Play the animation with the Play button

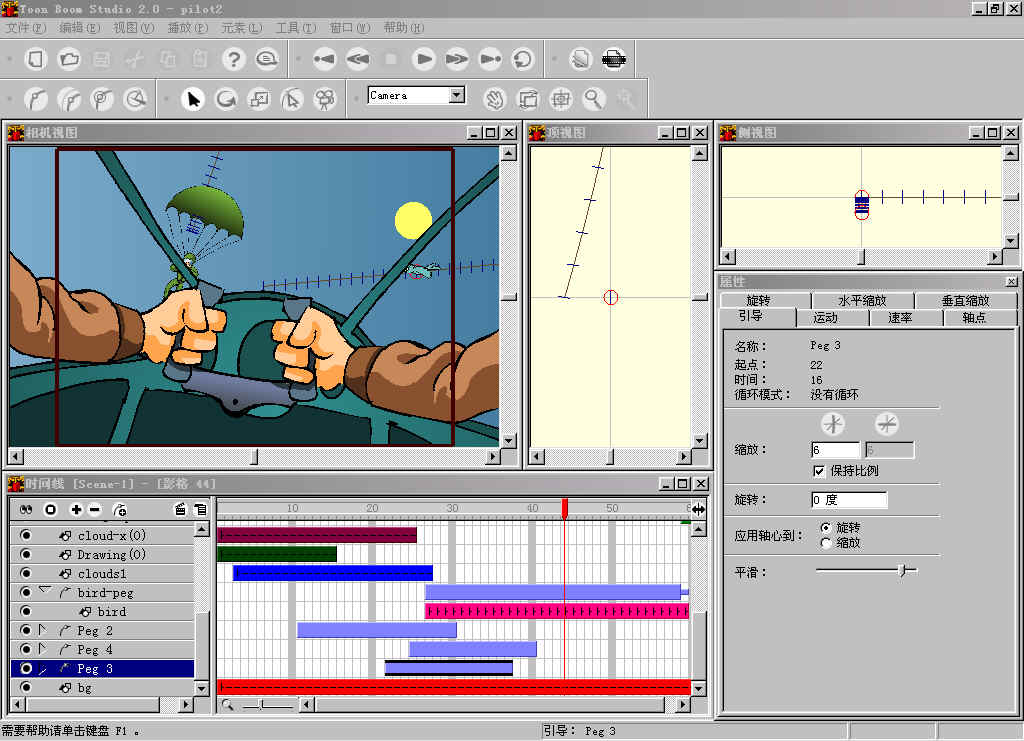click(x=424, y=59)
